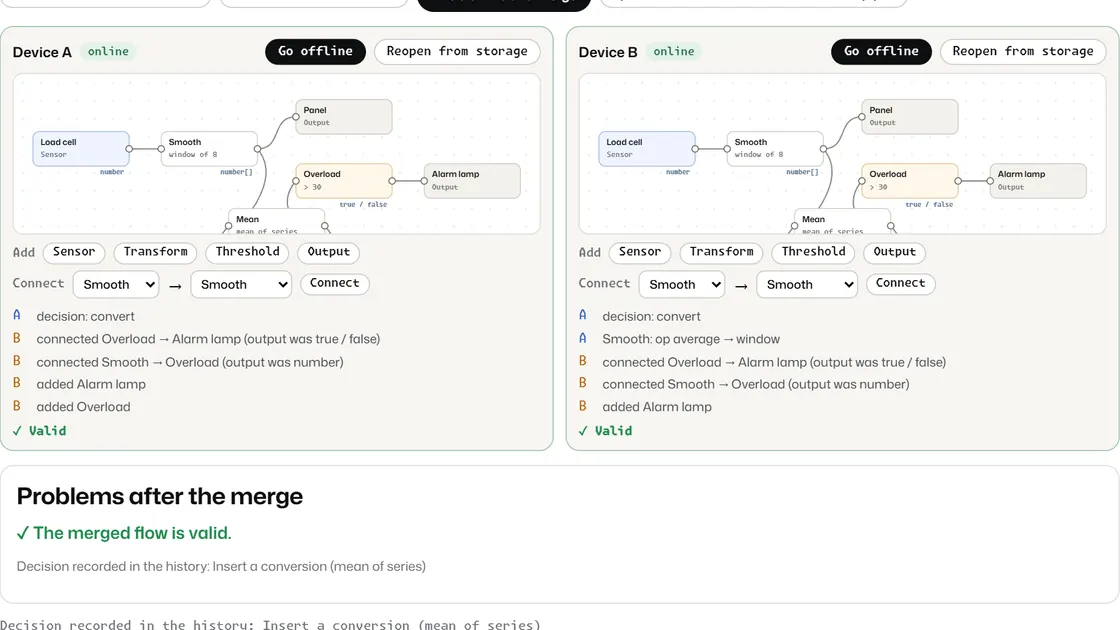Image resolution: width=1120 pixels, height=630 pixels.
Task: Add a Sensor node in Device A
Action: pos(74,252)
